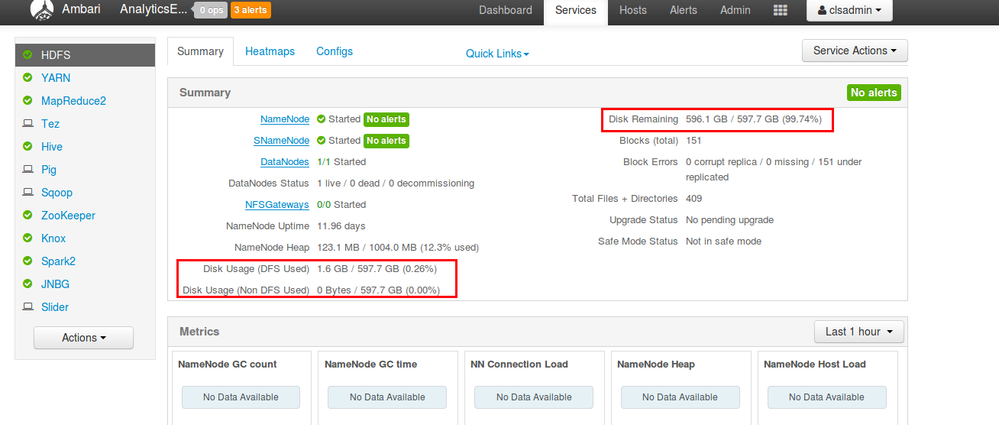This screenshot has height=425, width=999.
Task: Expand the Quick Links menu
Action: coord(497,54)
